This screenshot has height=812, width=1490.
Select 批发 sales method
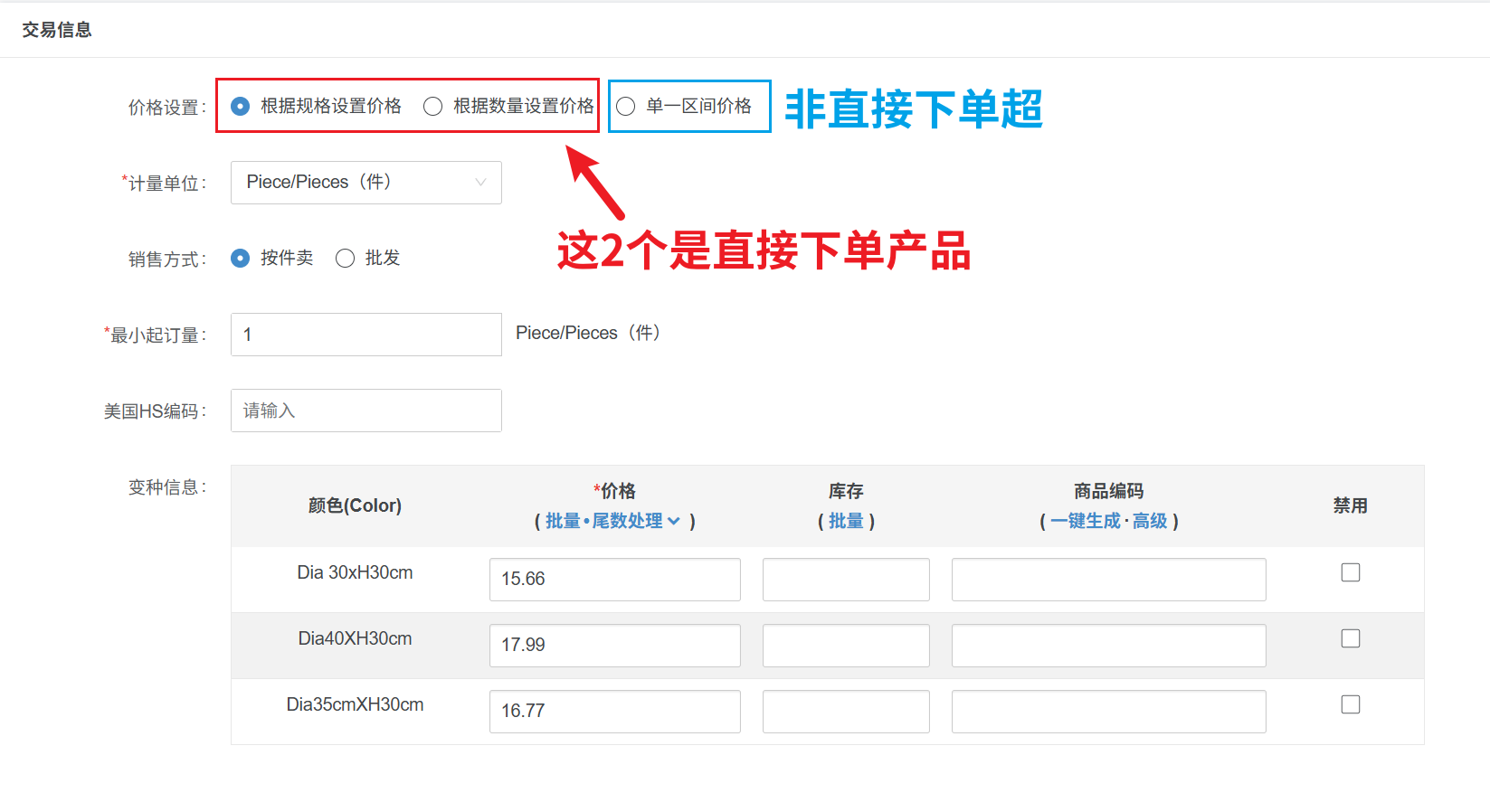345,259
